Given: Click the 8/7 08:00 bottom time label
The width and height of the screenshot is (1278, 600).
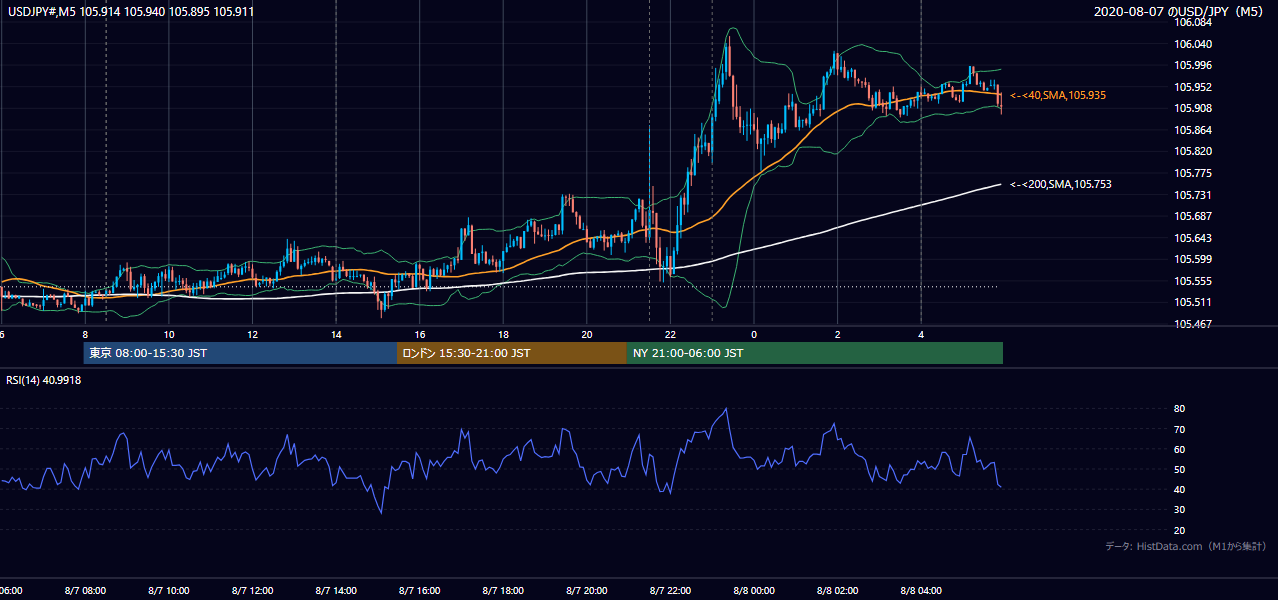Looking at the screenshot, I should 85,590.
